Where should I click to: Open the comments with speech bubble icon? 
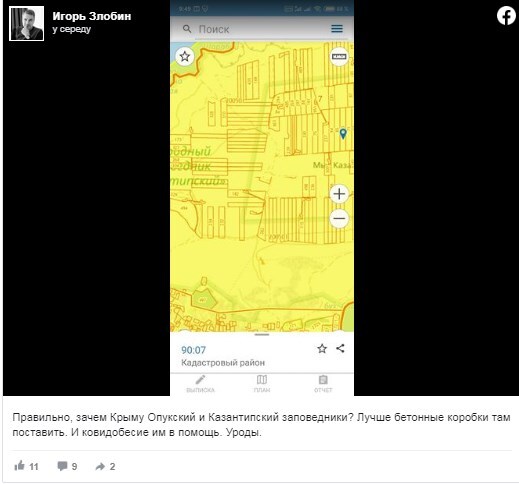pos(62,466)
